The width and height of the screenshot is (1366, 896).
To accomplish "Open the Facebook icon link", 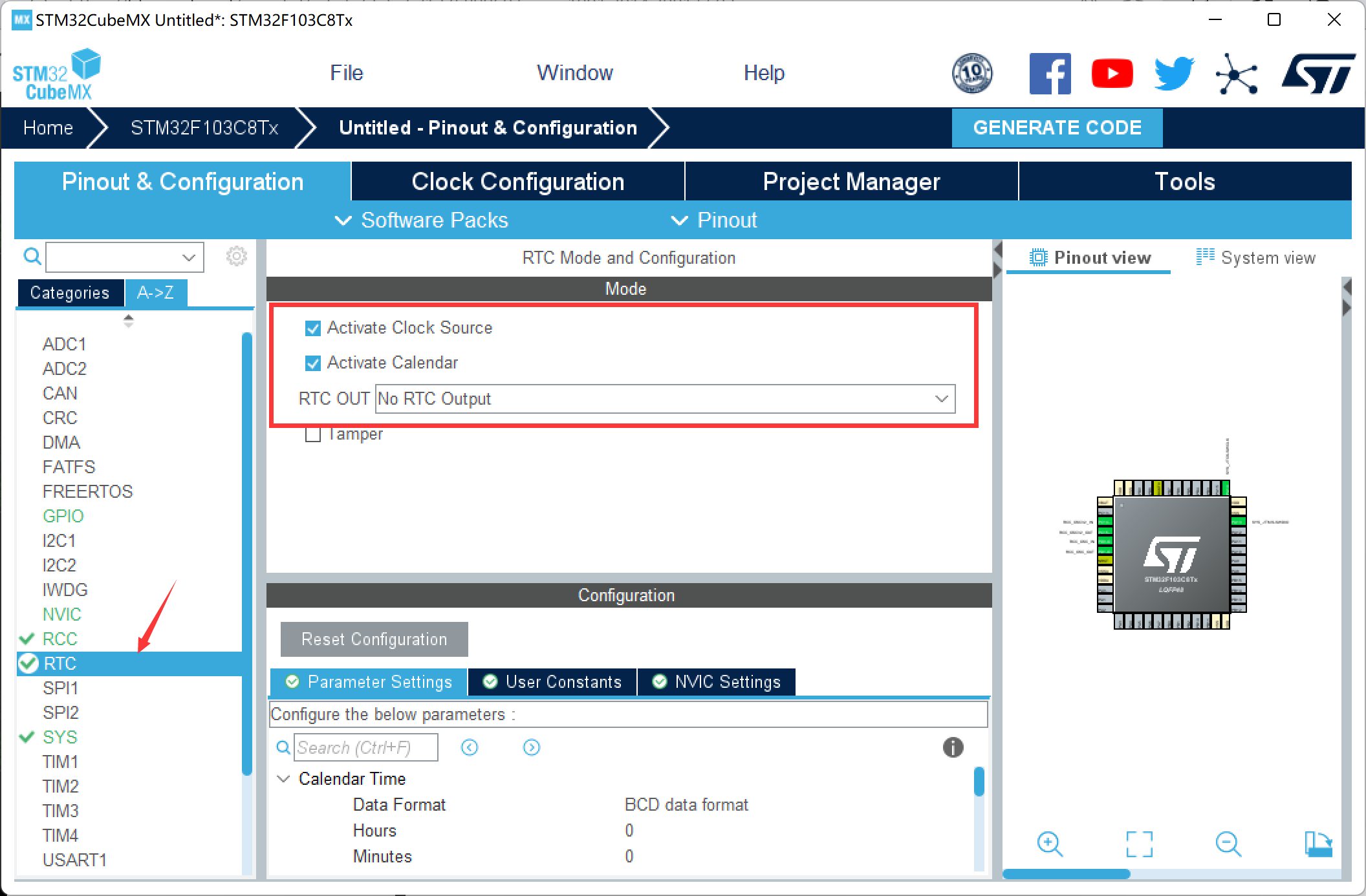I will coord(1050,74).
